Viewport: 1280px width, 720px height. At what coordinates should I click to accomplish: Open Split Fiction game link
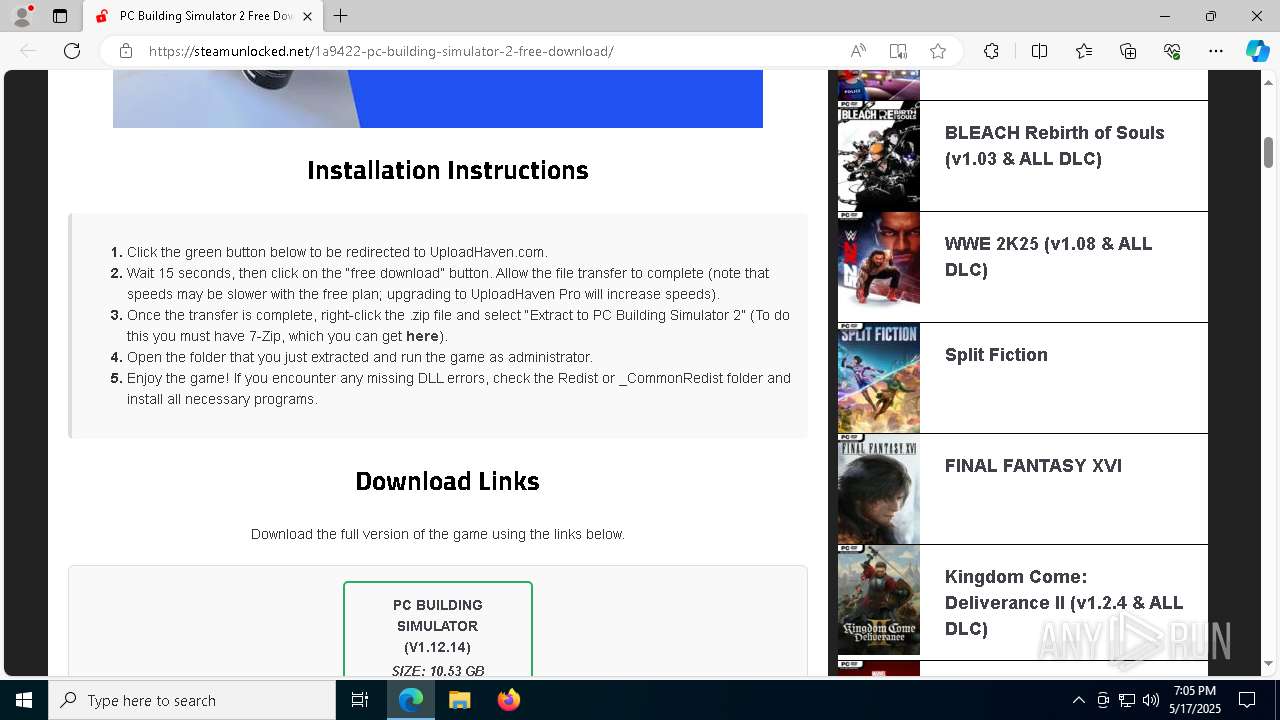pyautogui.click(x=996, y=355)
